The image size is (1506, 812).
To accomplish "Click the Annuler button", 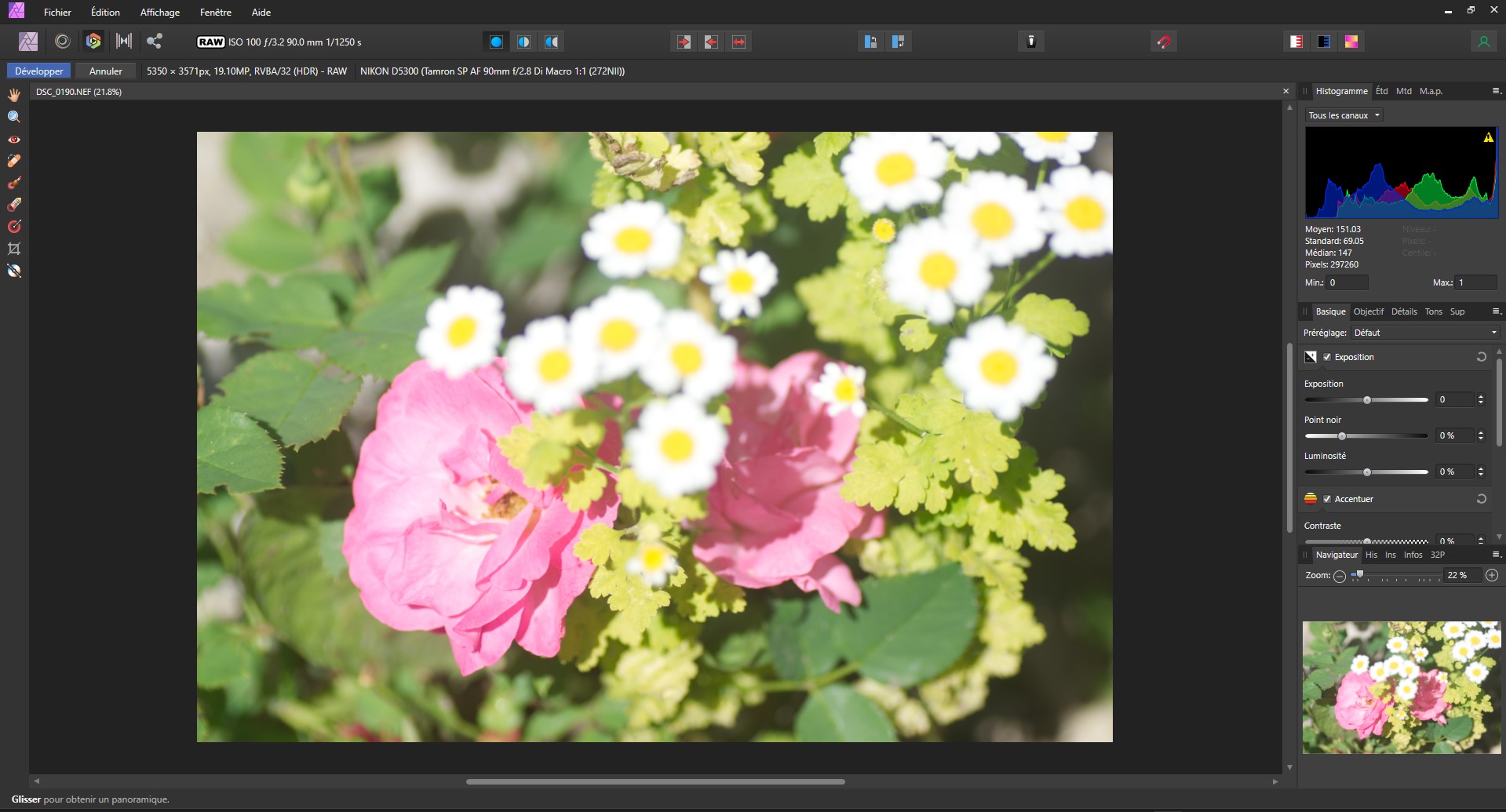I will 105,71.
